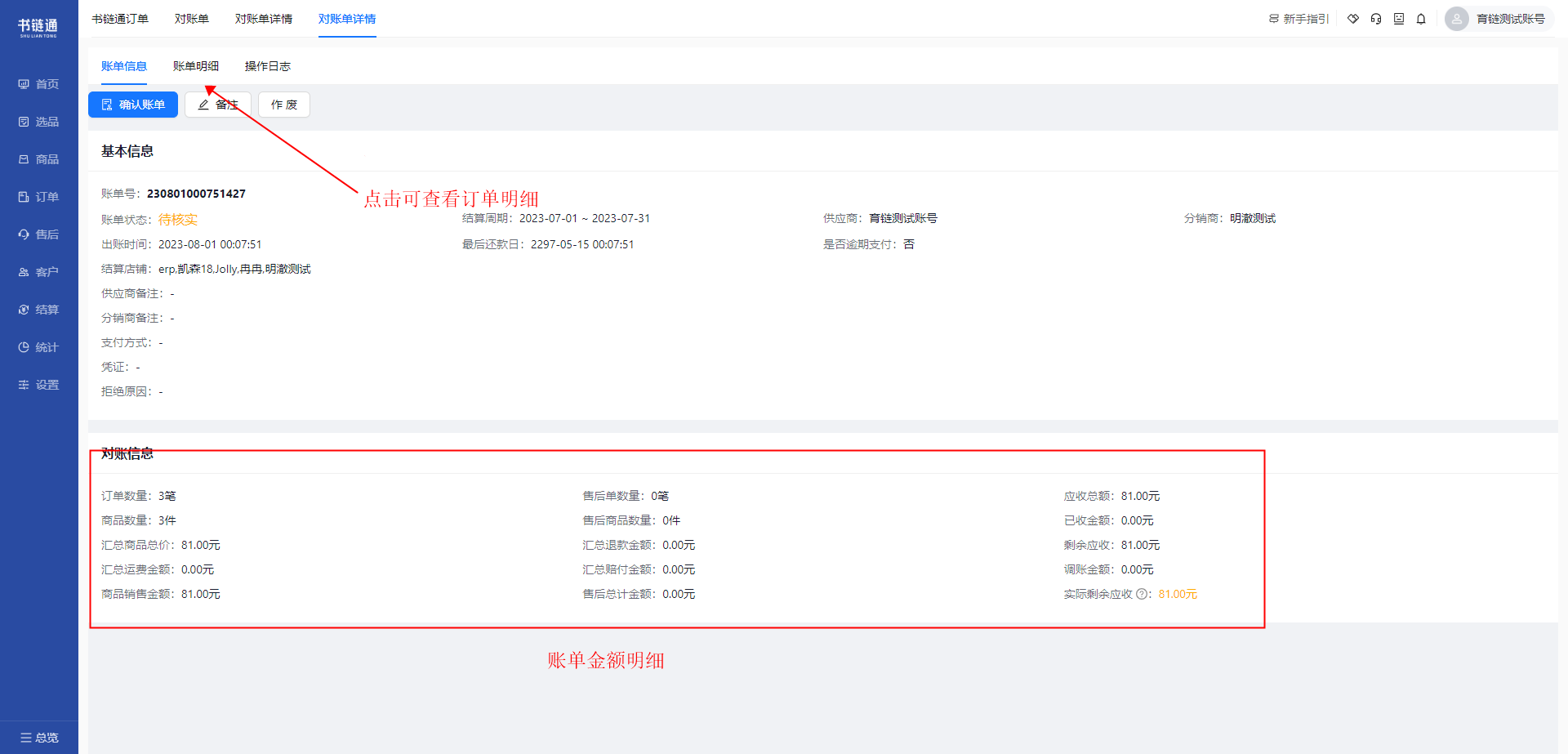Click the 商品销售金额 value 81.00元

(201, 594)
